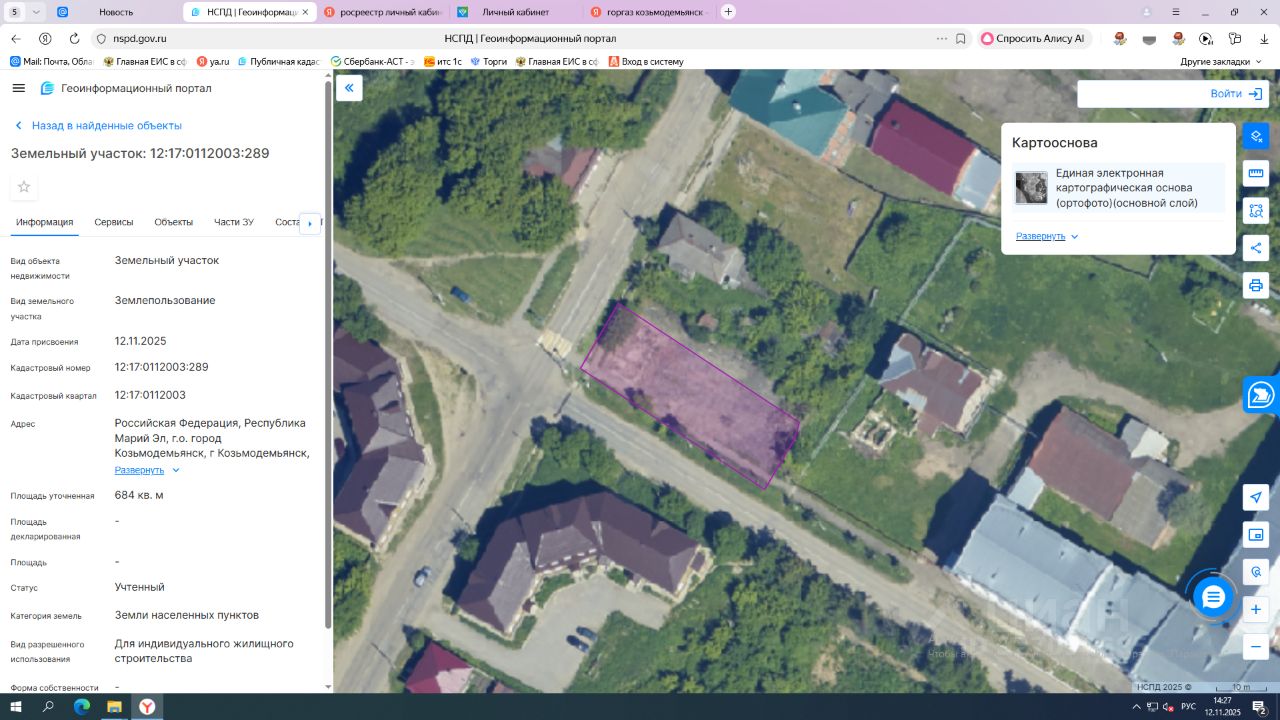Print the map
The image size is (1280, 720).
(1256, 285)
